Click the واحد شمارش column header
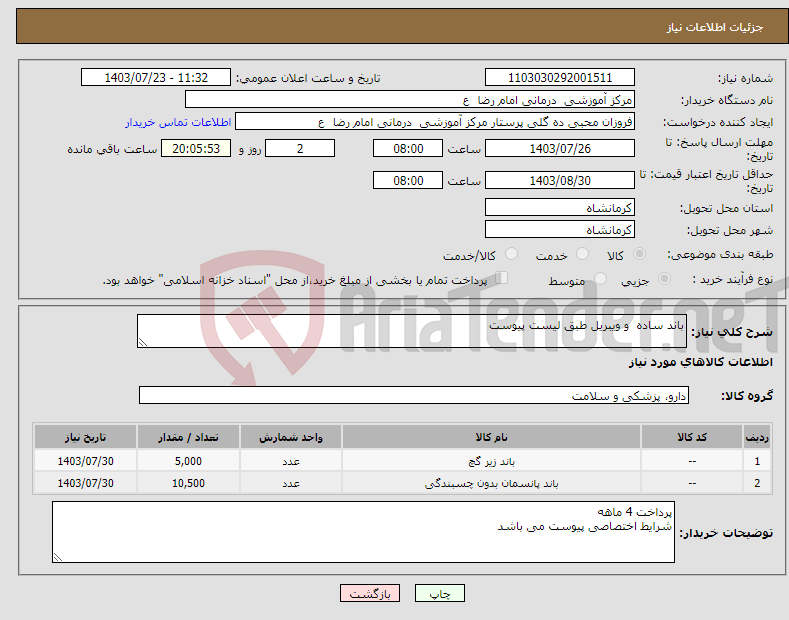The width and height of the screenshot is (789, 620). tap(291, 437)
